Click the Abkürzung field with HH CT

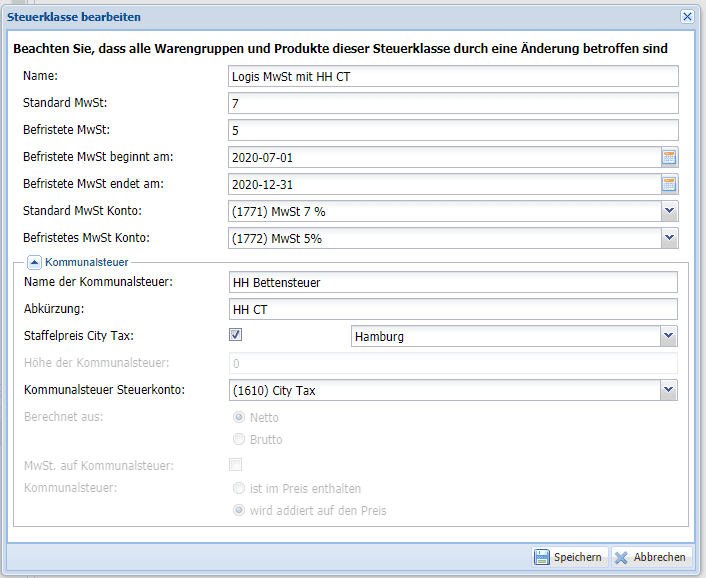tap(453, 309)
